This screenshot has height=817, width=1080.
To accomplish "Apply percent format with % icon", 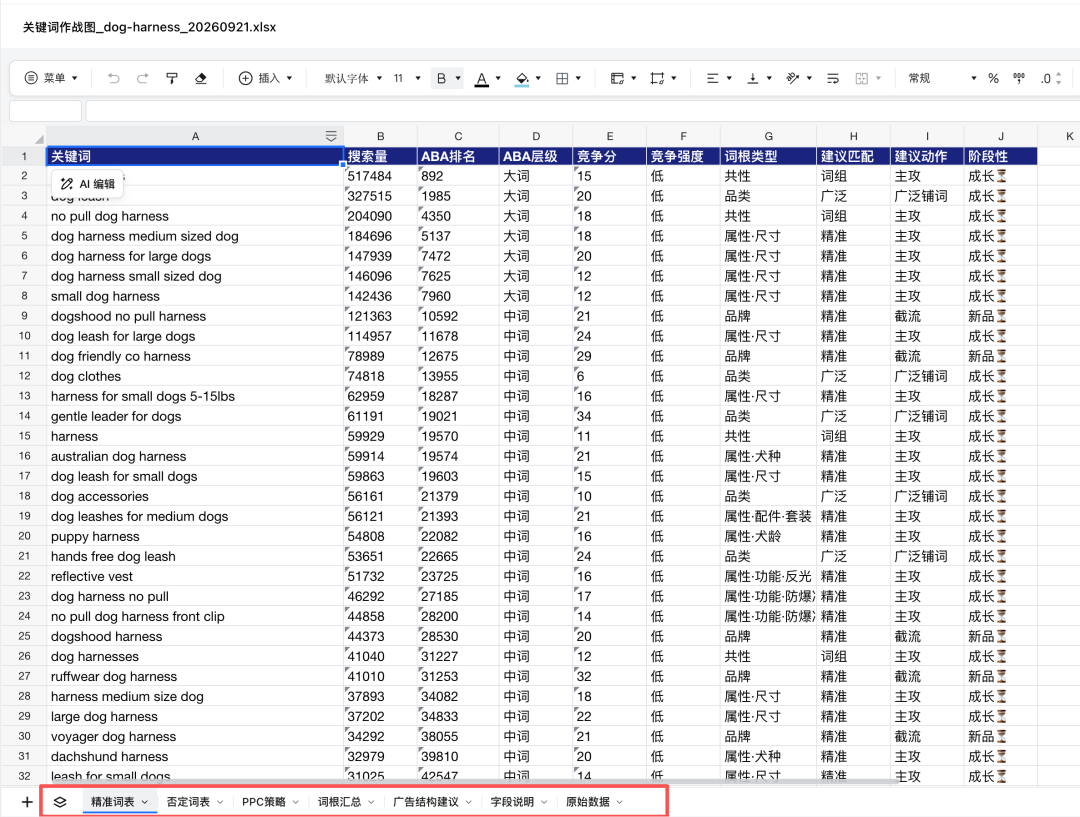I will pyautogui.click(x=993, y=79).
